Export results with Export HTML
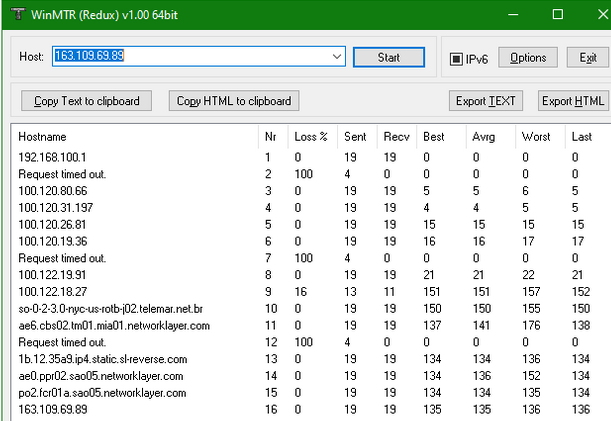This screenshot has width=611, height=421. [x=573, y=101]
